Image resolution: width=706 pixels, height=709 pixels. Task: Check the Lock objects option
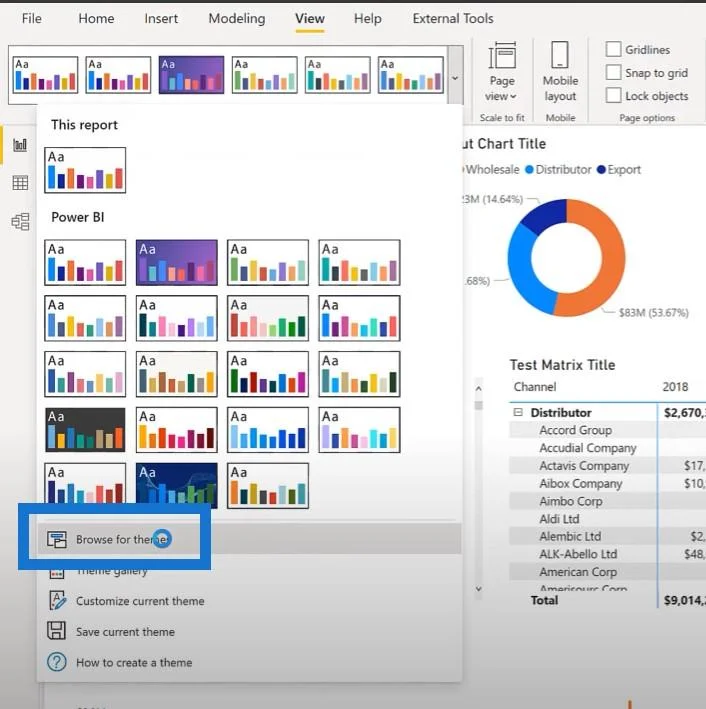pyautogui.click(x=613, y=95)
